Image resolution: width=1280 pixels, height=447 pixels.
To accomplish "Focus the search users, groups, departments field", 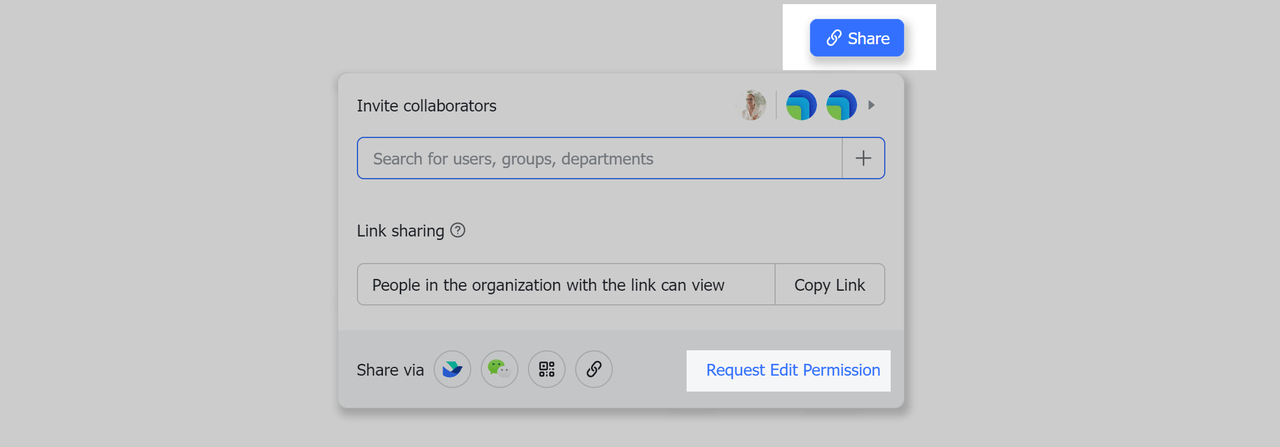I will tap(600, 158).
